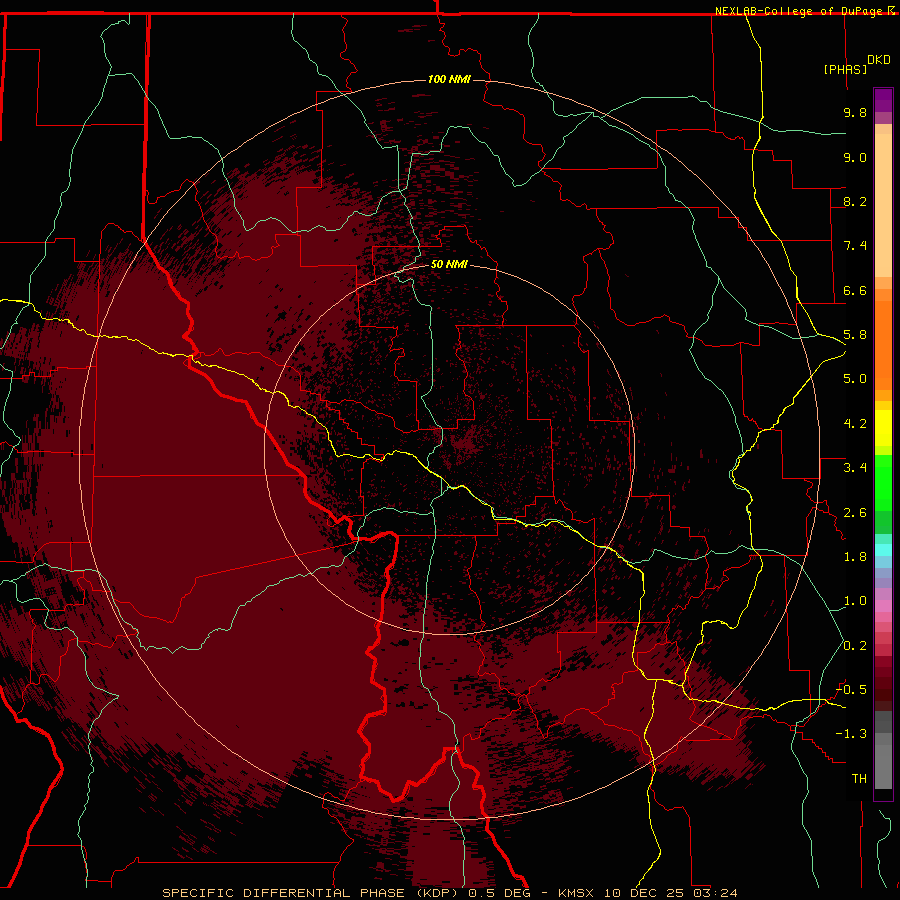Click the DKD legend title

pyautogui.click(x=879, y=60)
